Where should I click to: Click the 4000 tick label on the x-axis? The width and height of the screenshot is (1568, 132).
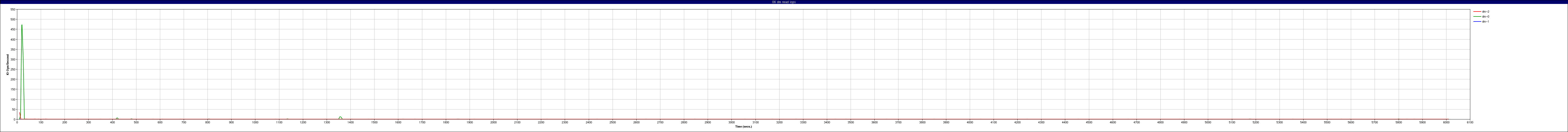click(970, 122)
